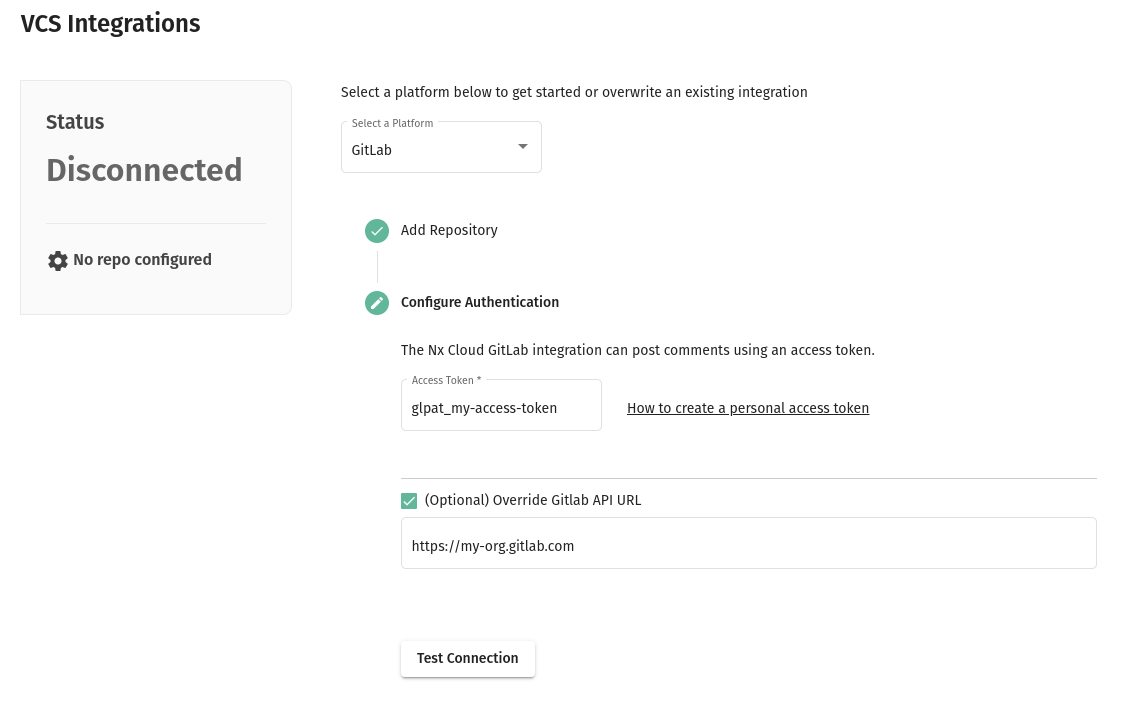The image size is (1127, 705).
Task: Click the Status panel on the left
Action: click(155, 197)
